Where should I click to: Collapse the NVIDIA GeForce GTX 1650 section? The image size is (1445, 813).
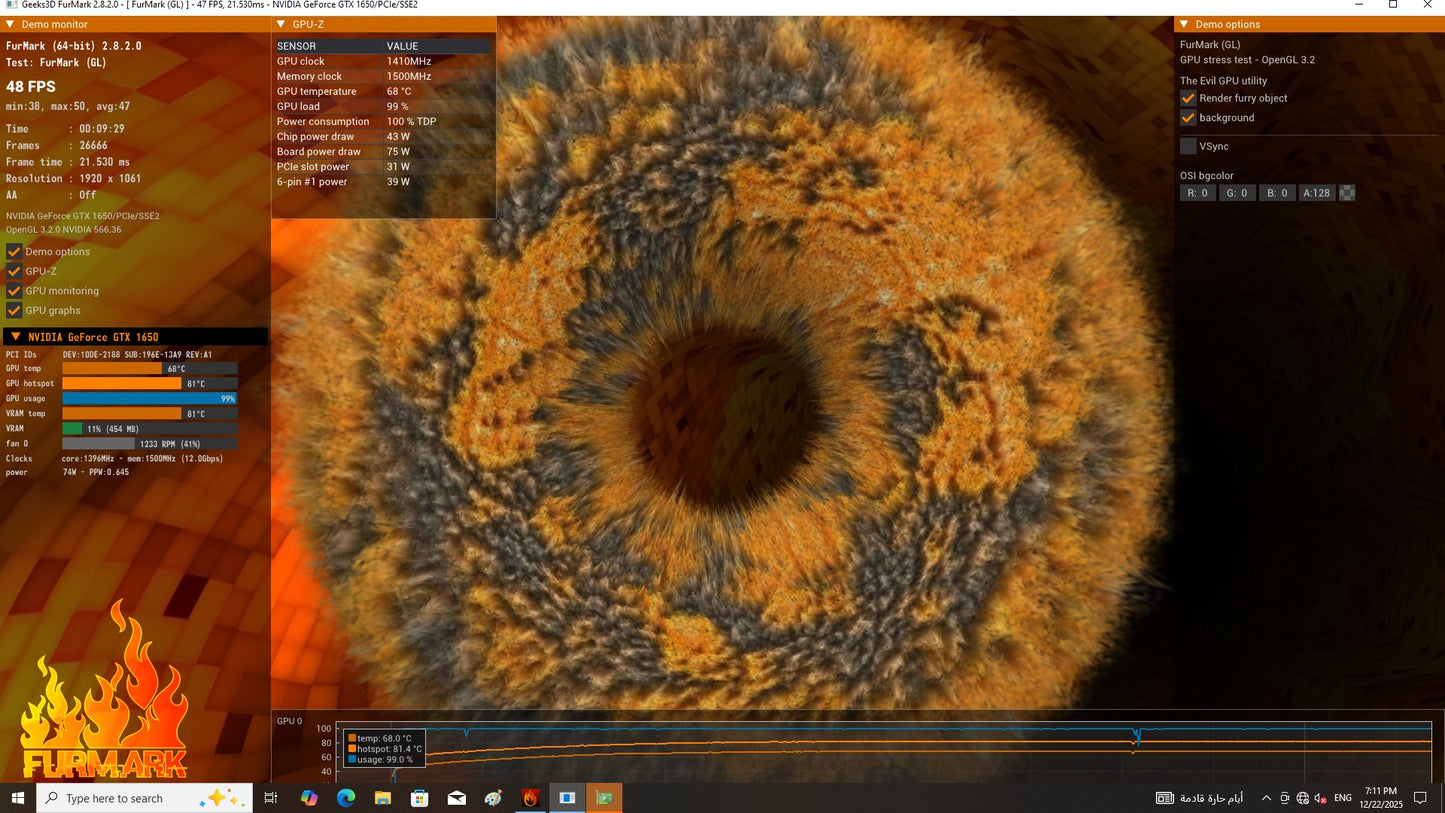click(x=15, y=337)
